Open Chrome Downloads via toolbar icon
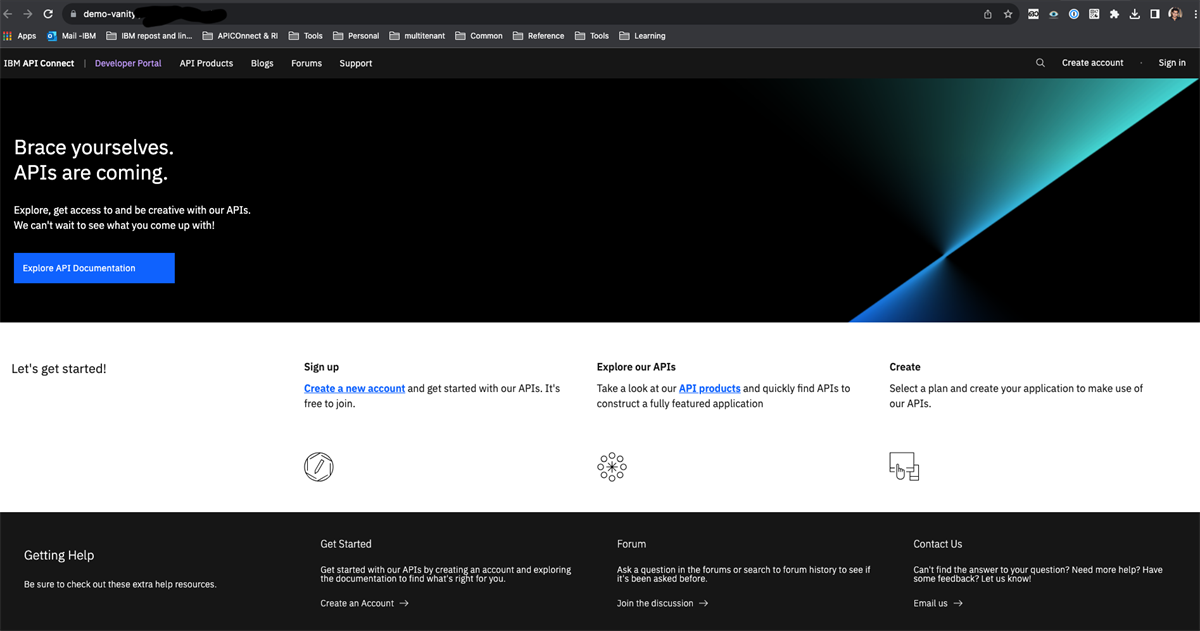This screenshot has height=631, width=1200. click(x=1133, y=14)
